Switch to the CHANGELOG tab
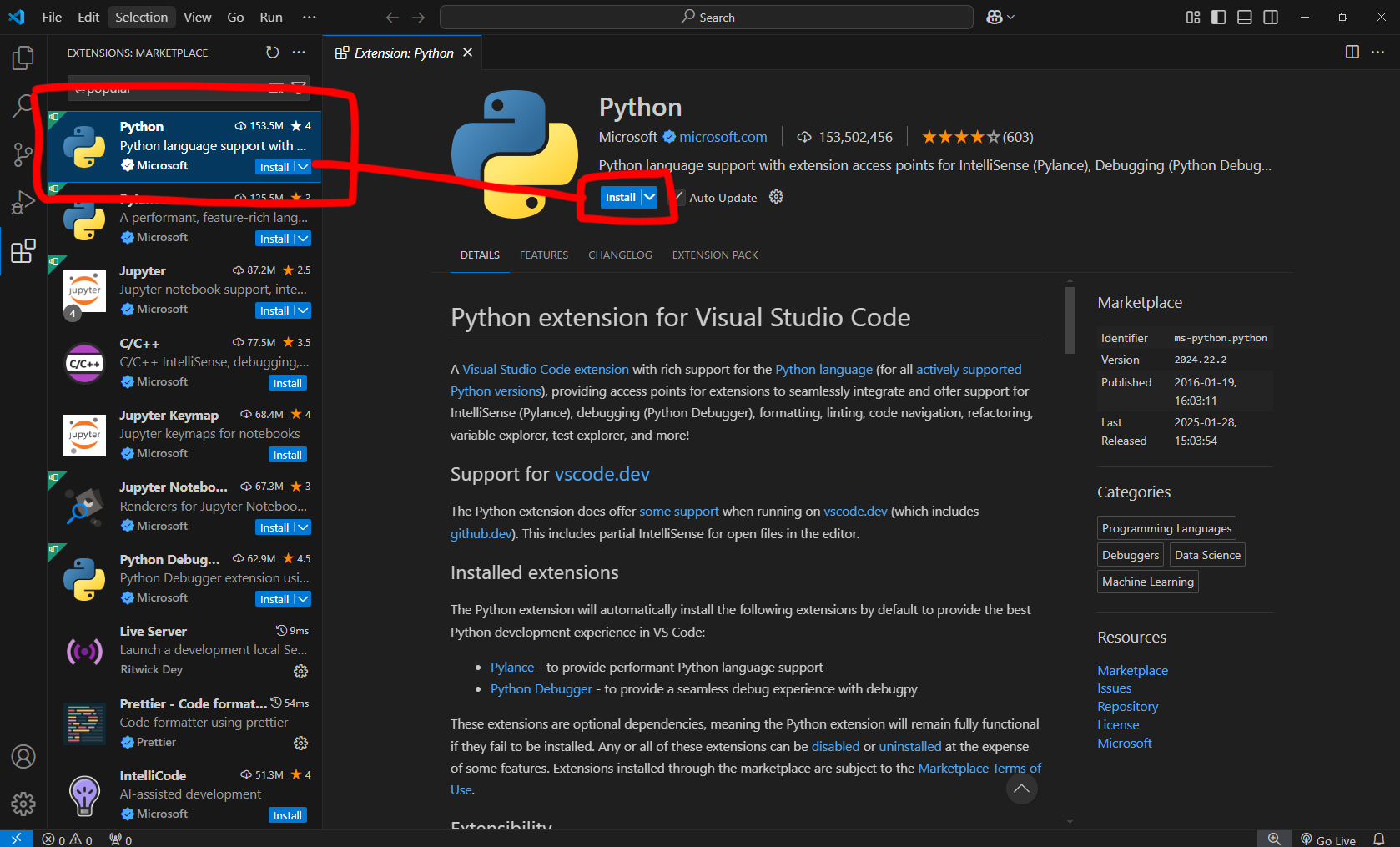 pyautogui.click(x=620, y=255)
